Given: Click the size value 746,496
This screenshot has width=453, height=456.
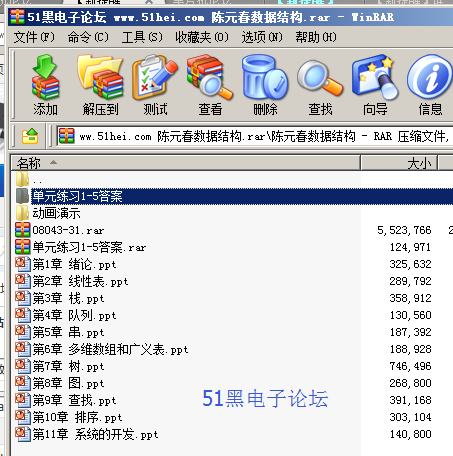Looking at the screenshot, I should (x=410, y=366).
